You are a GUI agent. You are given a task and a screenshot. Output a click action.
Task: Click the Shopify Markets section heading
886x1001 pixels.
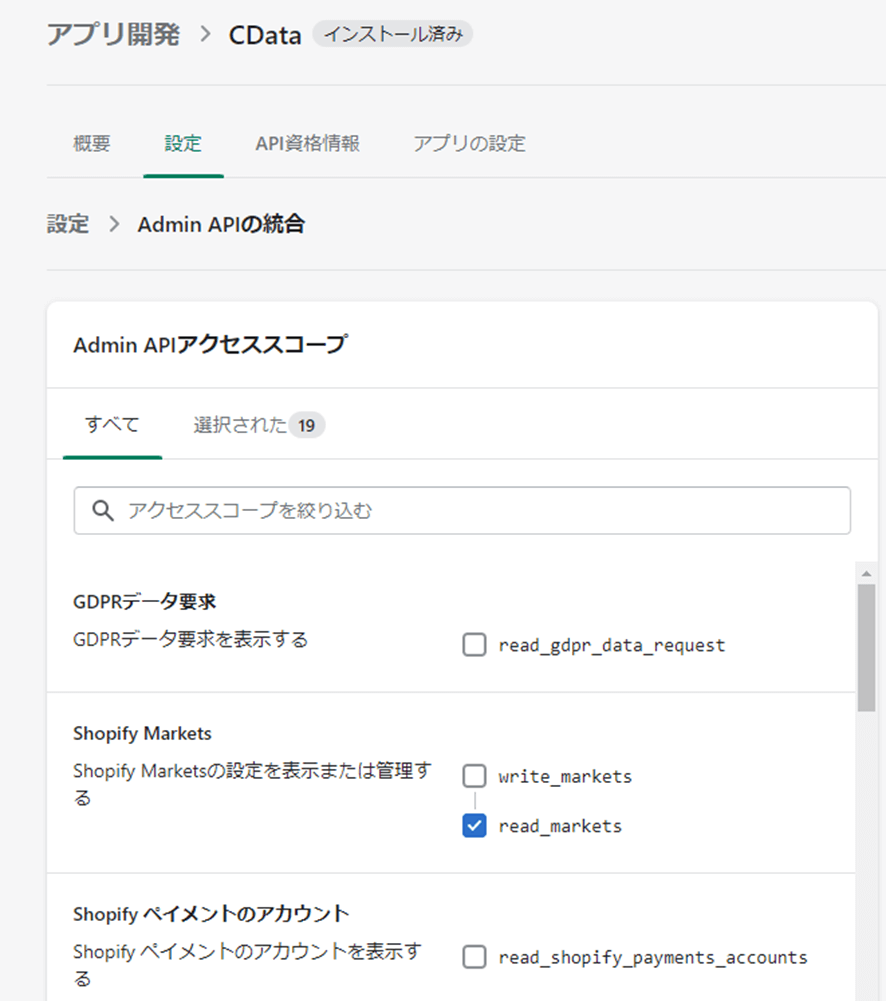[142, 734]
